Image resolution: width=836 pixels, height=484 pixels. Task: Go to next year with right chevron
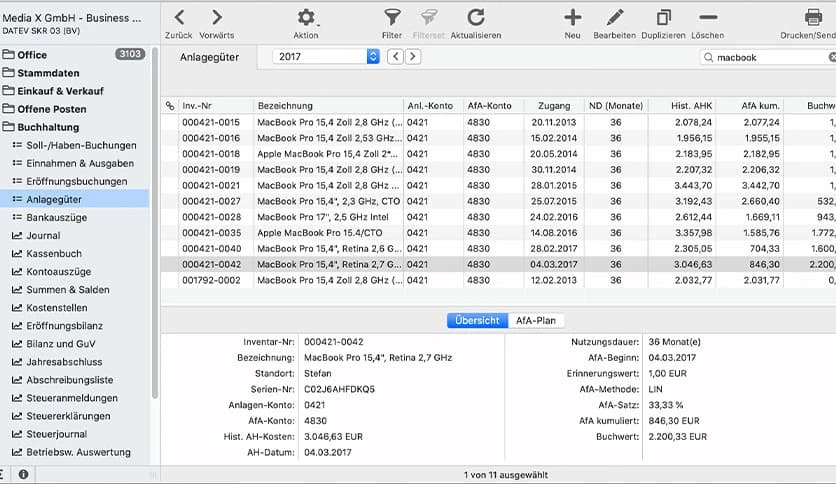click(x=413, y=57)
